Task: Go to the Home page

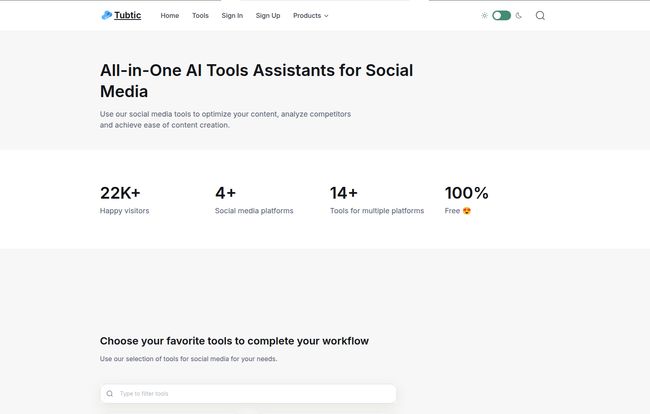Action: point(170,15)
